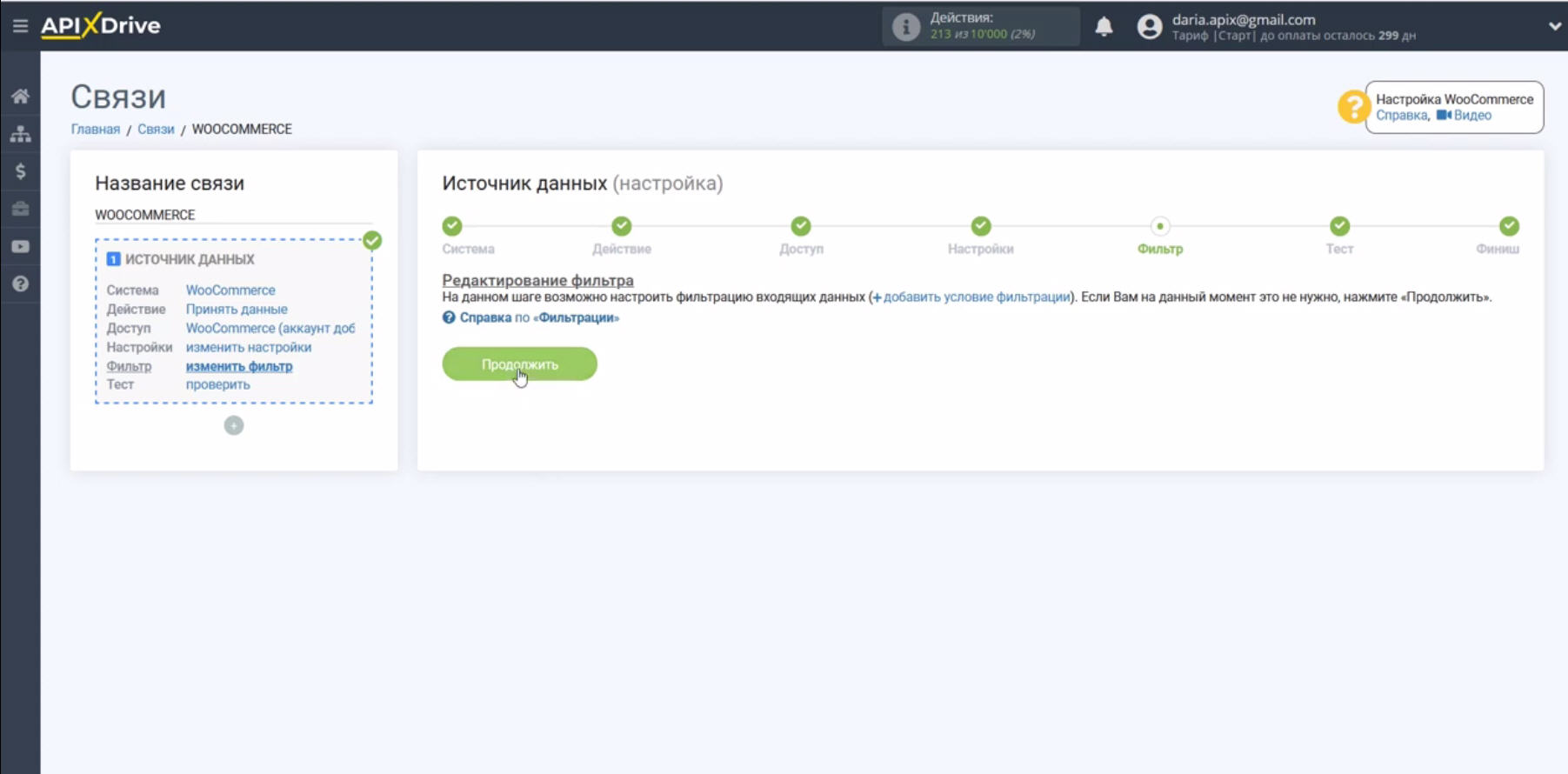Click the проверить test link
This screenshot has height=774, width=1568.
point(217,384)
